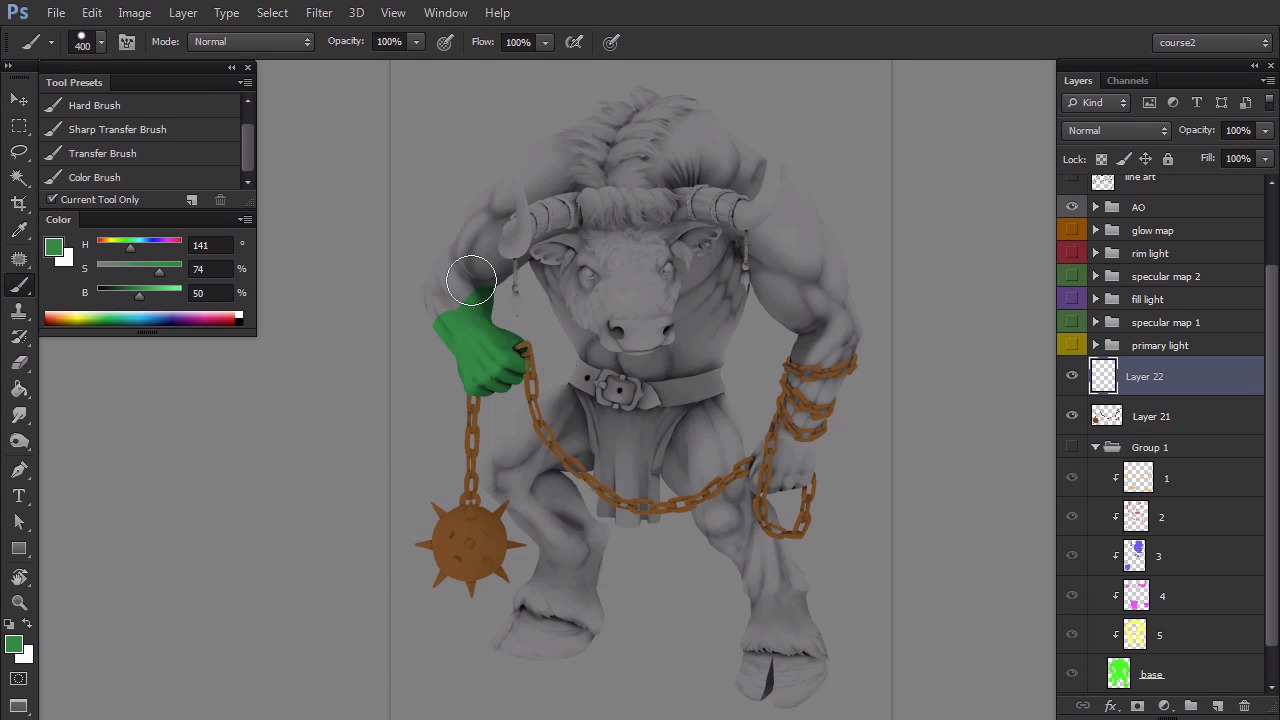This screenshot has height=720, width=1280.
Task: Choose the Zoom tool
Action: [x=19, y=603]
